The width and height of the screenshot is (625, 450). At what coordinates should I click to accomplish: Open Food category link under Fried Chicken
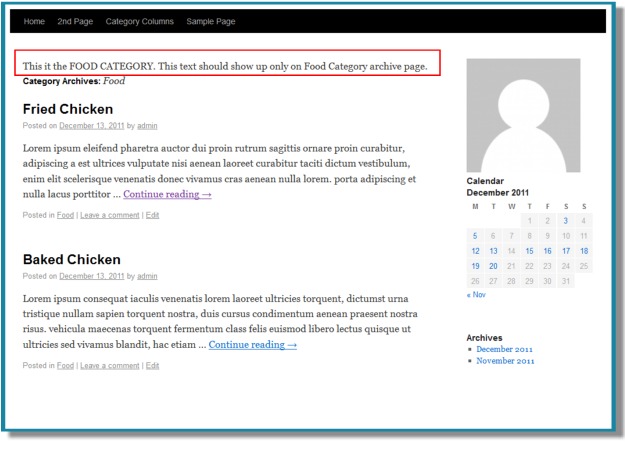click(65, 215)
